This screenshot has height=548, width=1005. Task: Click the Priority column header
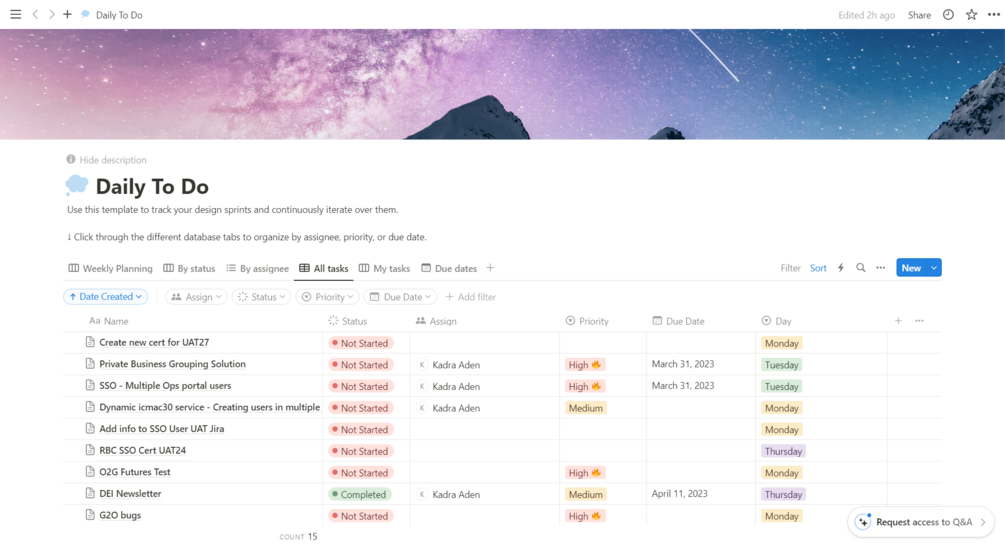click(587, 321)
